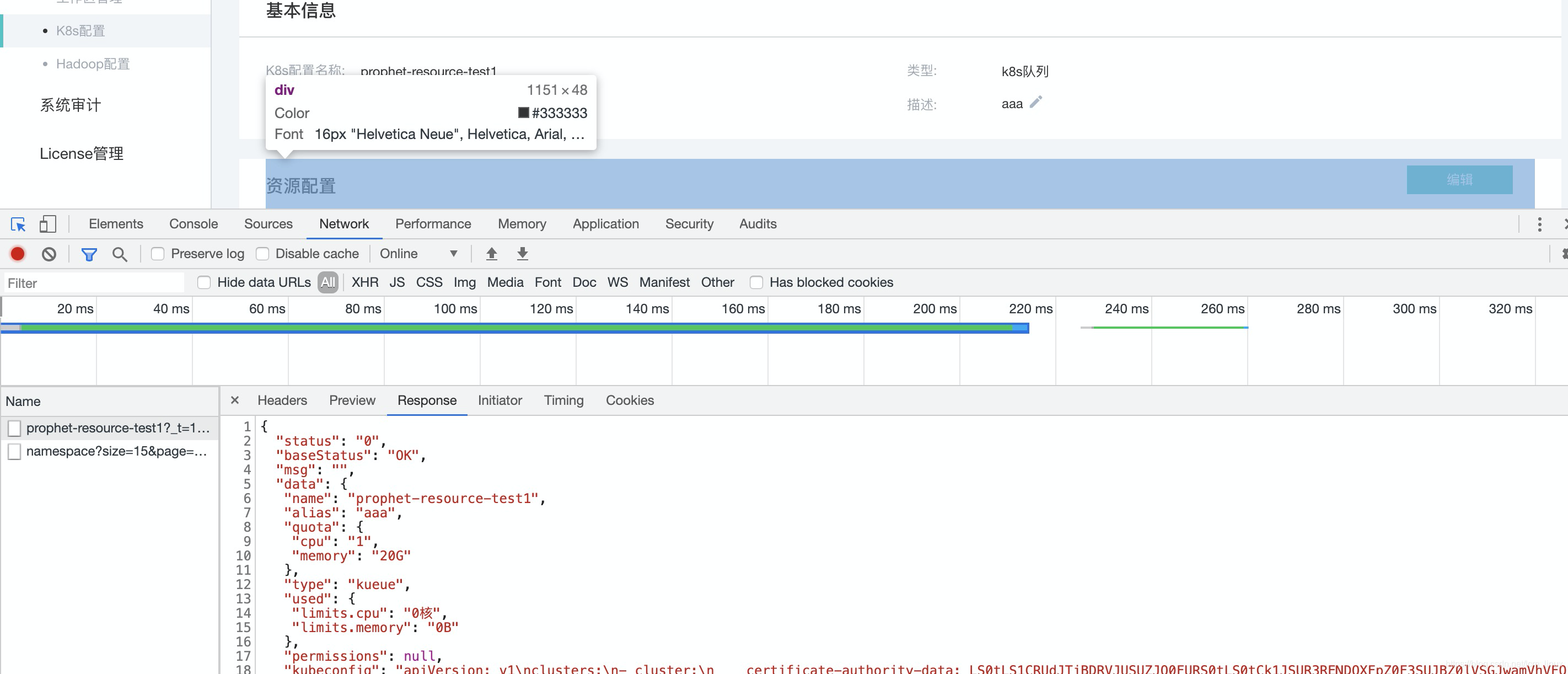Import HAR file upload arrow icon
The image size is (1568, 674).
point(492,254)
